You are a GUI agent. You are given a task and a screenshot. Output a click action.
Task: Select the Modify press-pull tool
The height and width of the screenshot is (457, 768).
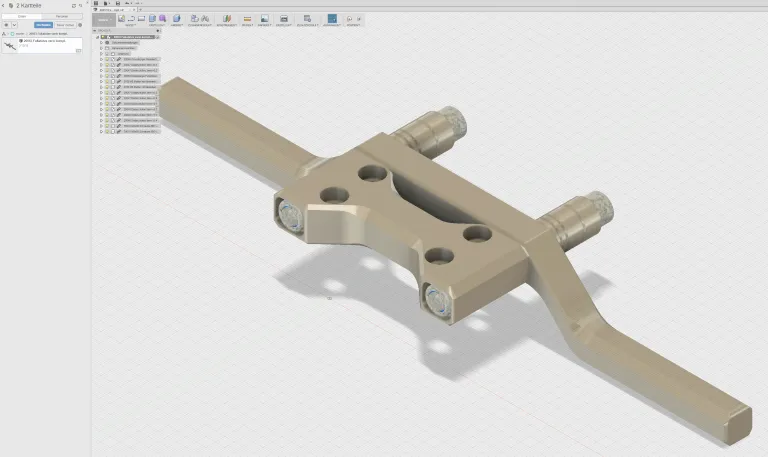coord(176,19)
